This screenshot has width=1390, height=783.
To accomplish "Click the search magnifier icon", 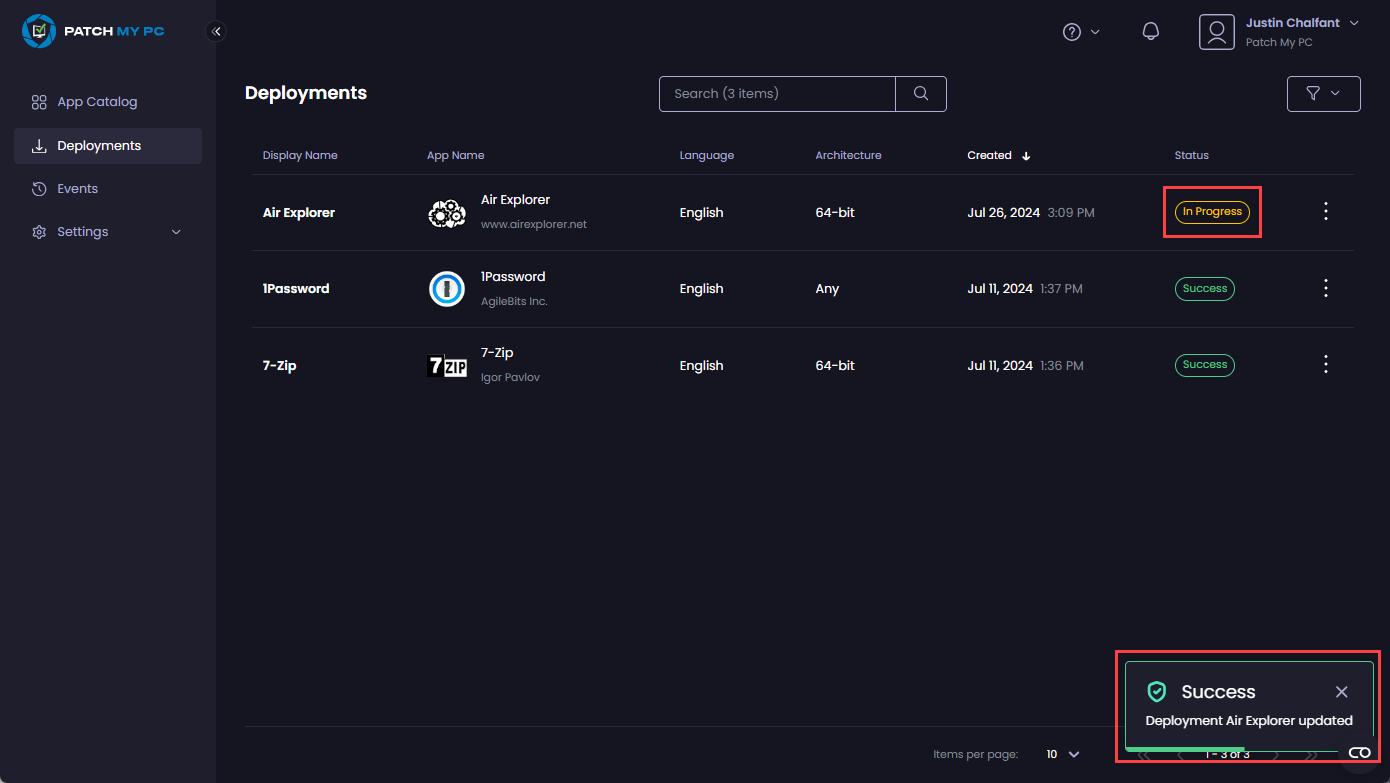I will 920,94.
